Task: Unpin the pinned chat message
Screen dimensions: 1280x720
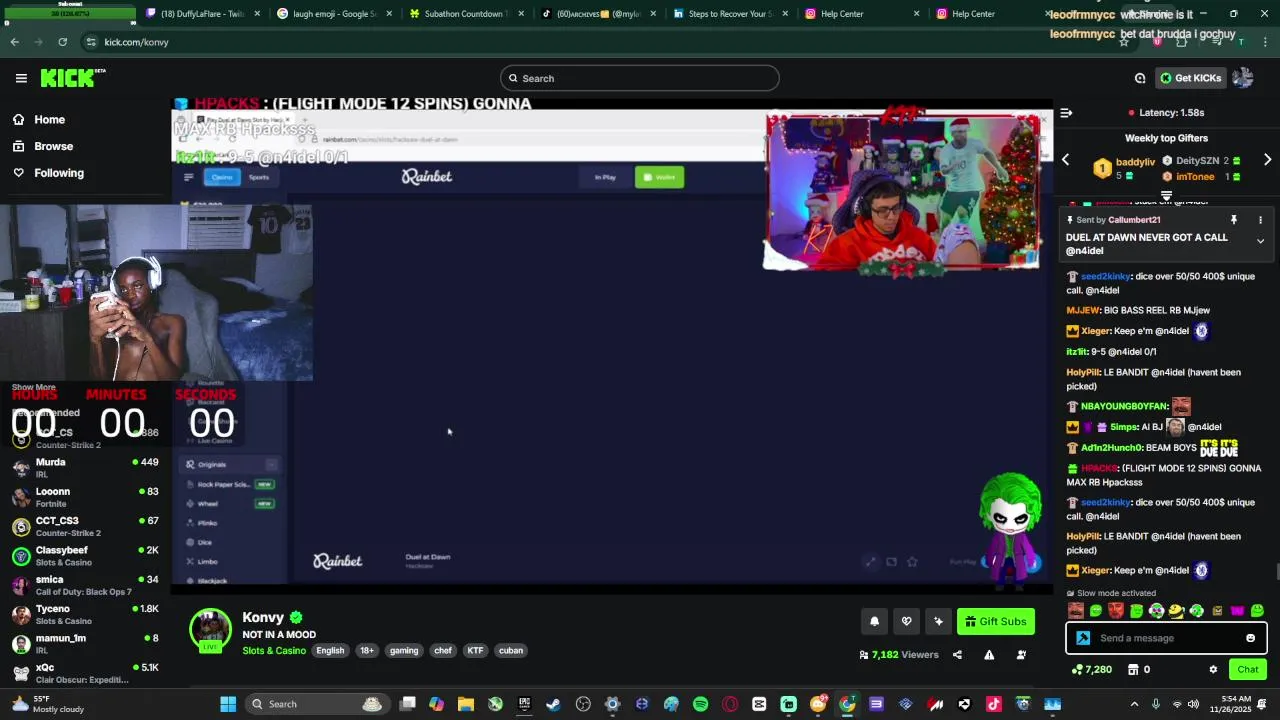Action: (1234, 220)
